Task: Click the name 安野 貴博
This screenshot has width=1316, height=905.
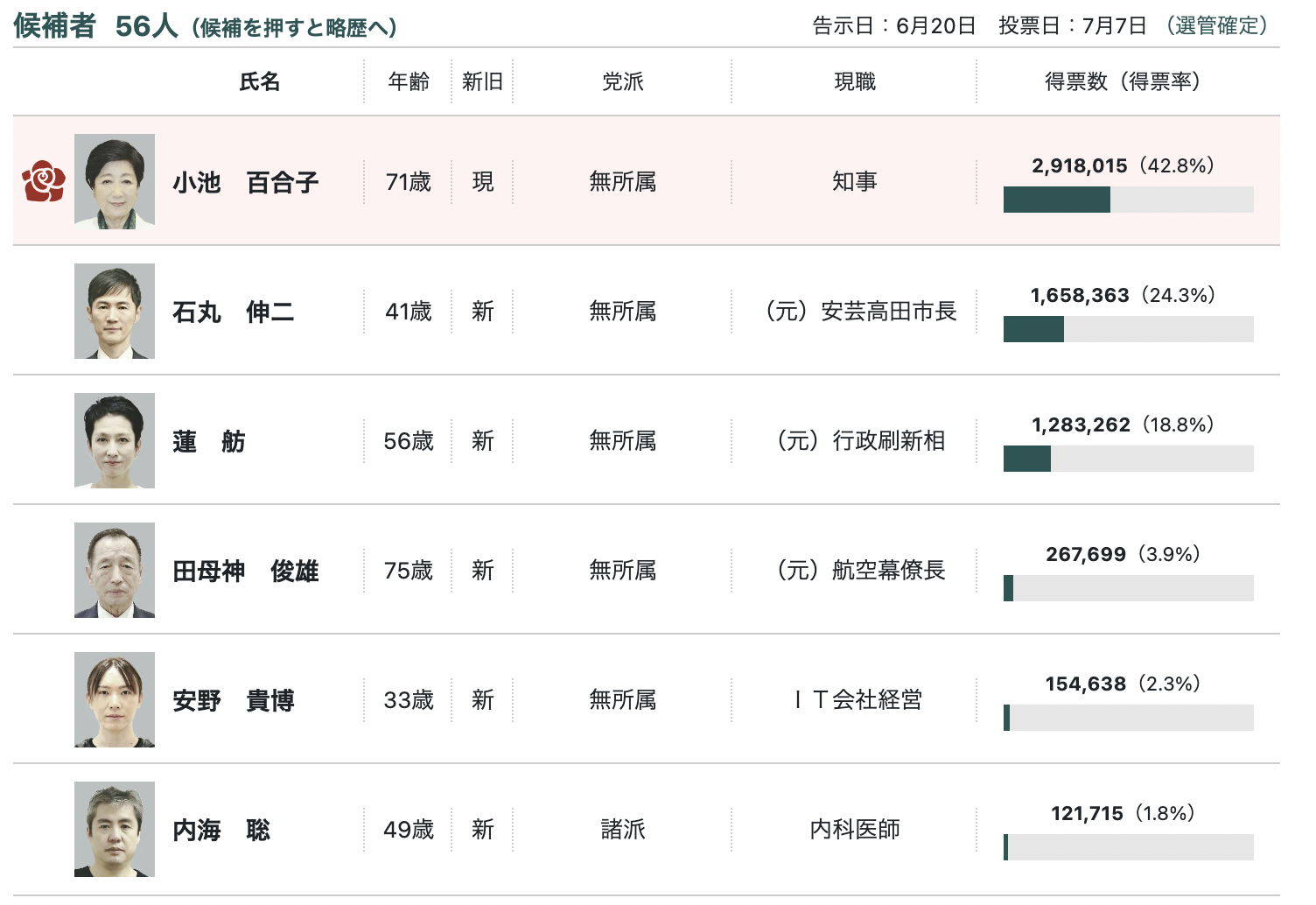Action: pos(233,700)
